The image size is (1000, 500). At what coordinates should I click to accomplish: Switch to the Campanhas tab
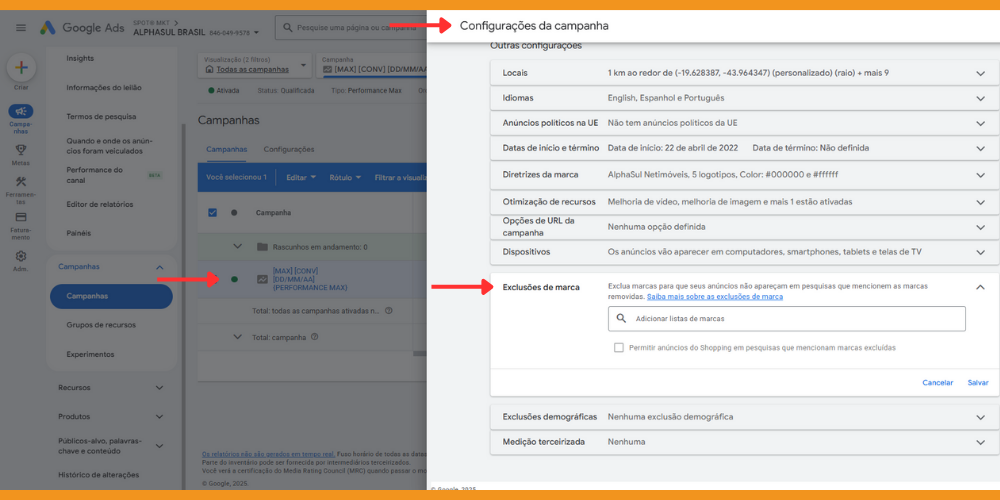pyautogui.click(x=226, y=149)
